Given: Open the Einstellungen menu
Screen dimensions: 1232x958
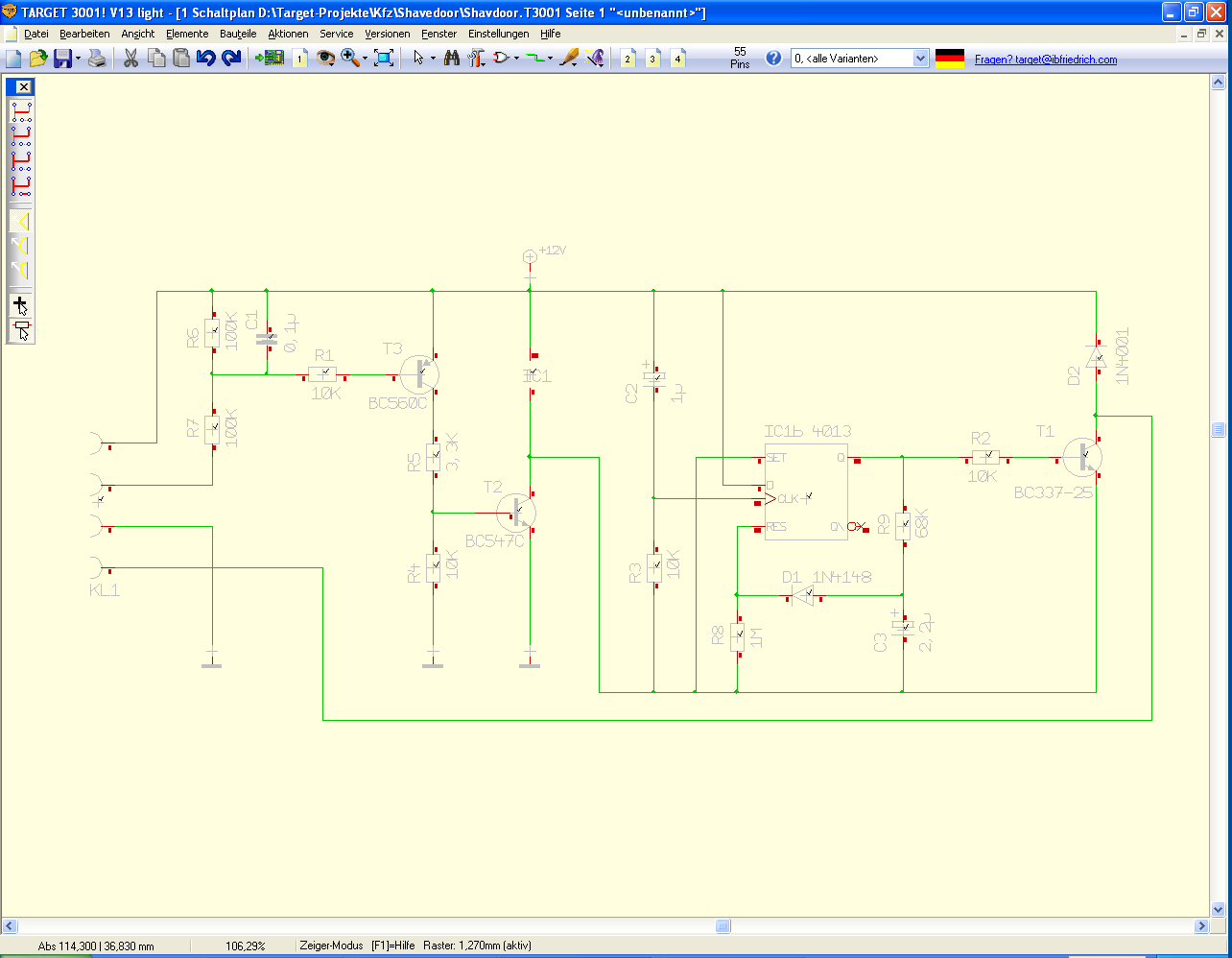Looking at the screenshot, I should [498, 34].
